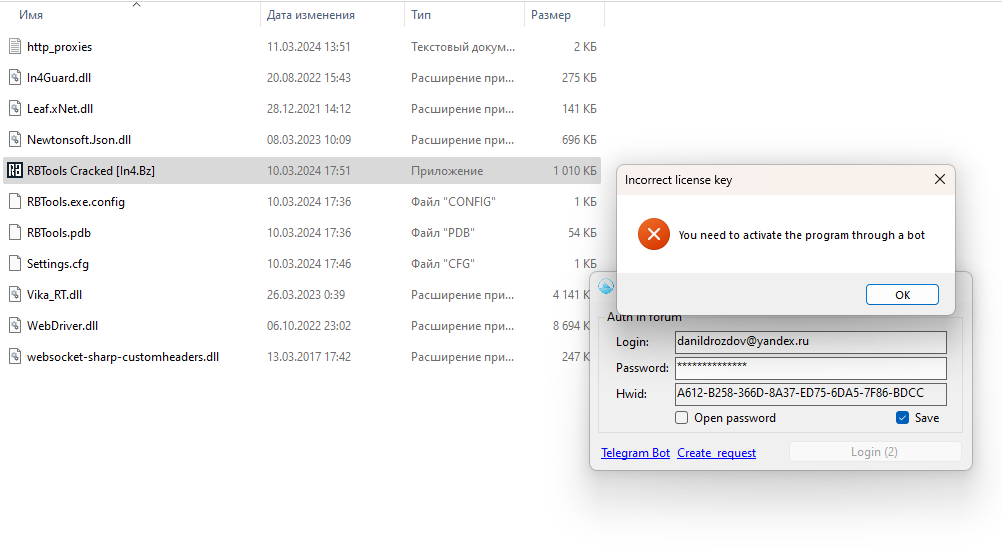
Task: Select the RBTools.exe.config file name
Action: pyautogui.click(x=76, y=201)
